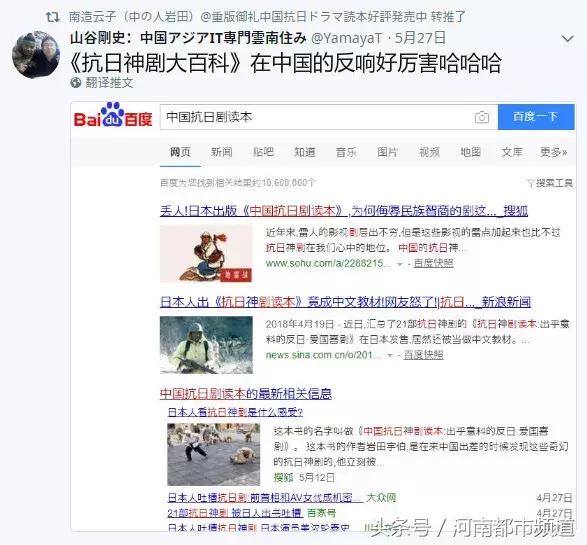Open 中国抗日剧读本的最新相关信息 heading link
The image size is (587, 545).
pyautogui.click(x=246, y=393)
